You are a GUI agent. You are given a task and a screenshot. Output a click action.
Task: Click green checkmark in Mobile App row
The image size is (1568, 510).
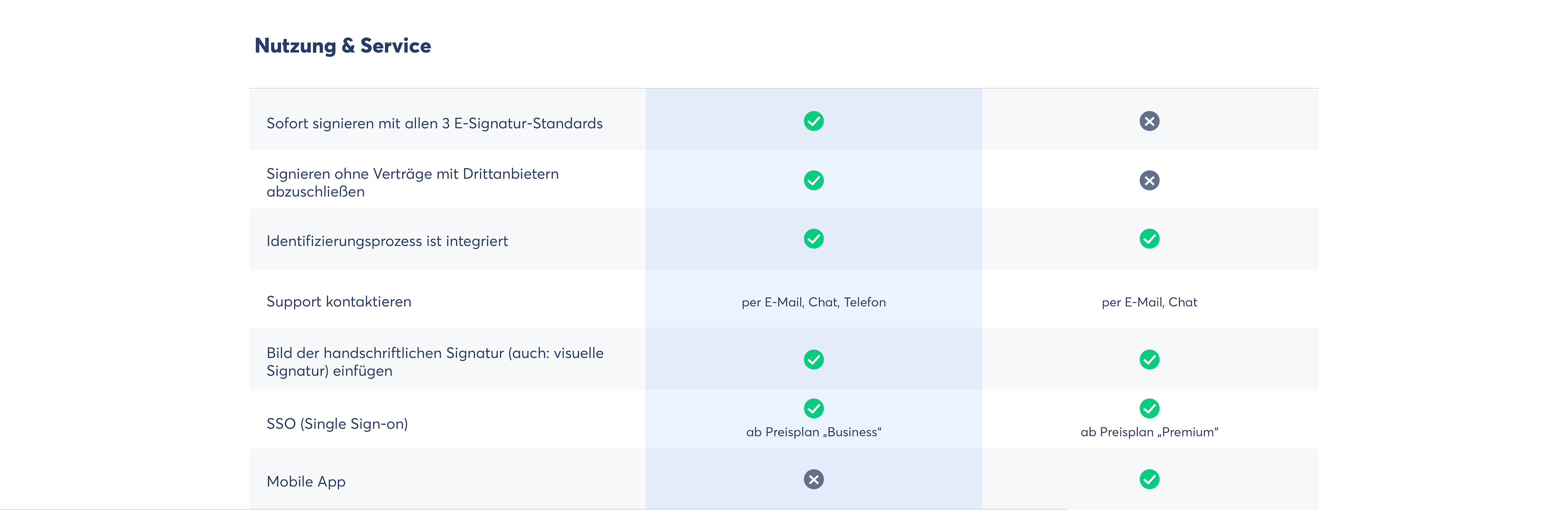pos(1149,480)
